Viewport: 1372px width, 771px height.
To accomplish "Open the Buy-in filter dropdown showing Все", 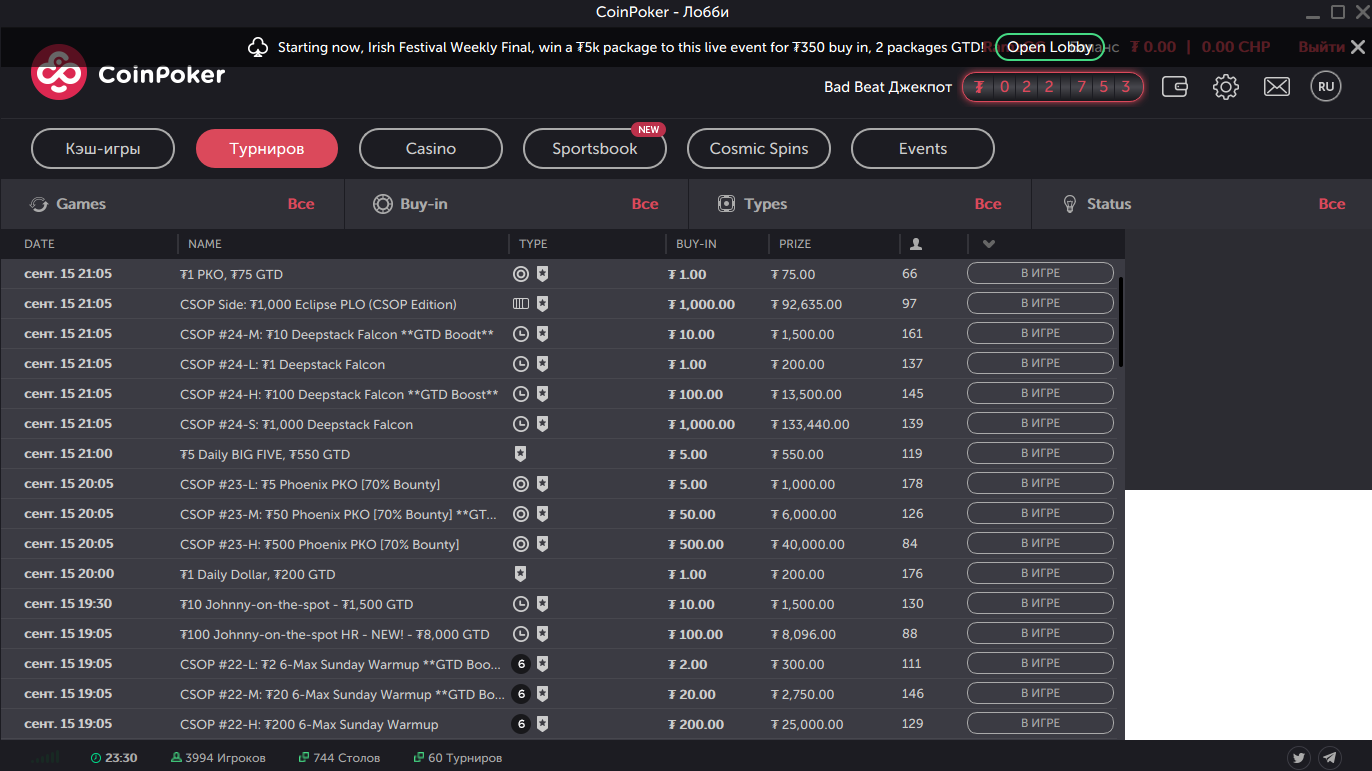I will click(645, 204).
